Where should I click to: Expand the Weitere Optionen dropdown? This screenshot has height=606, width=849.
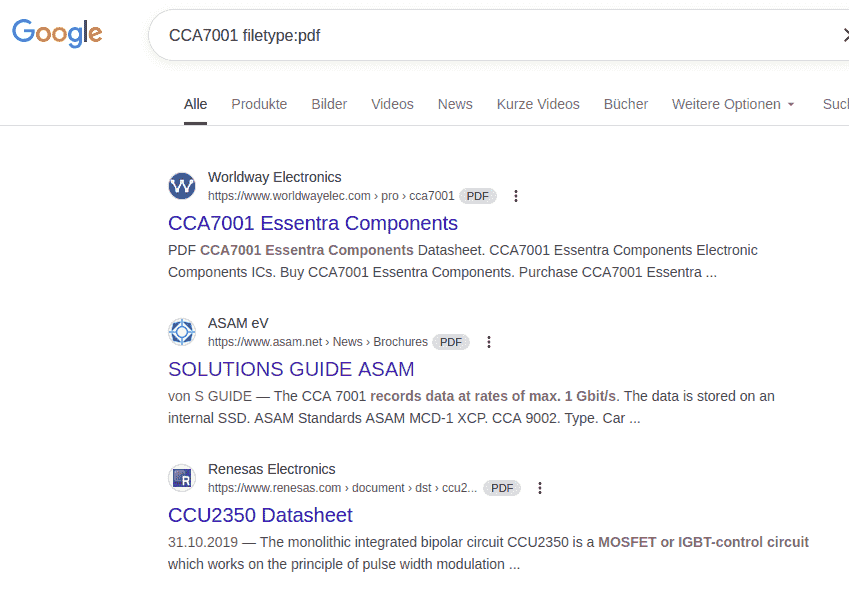pos(733,104)
